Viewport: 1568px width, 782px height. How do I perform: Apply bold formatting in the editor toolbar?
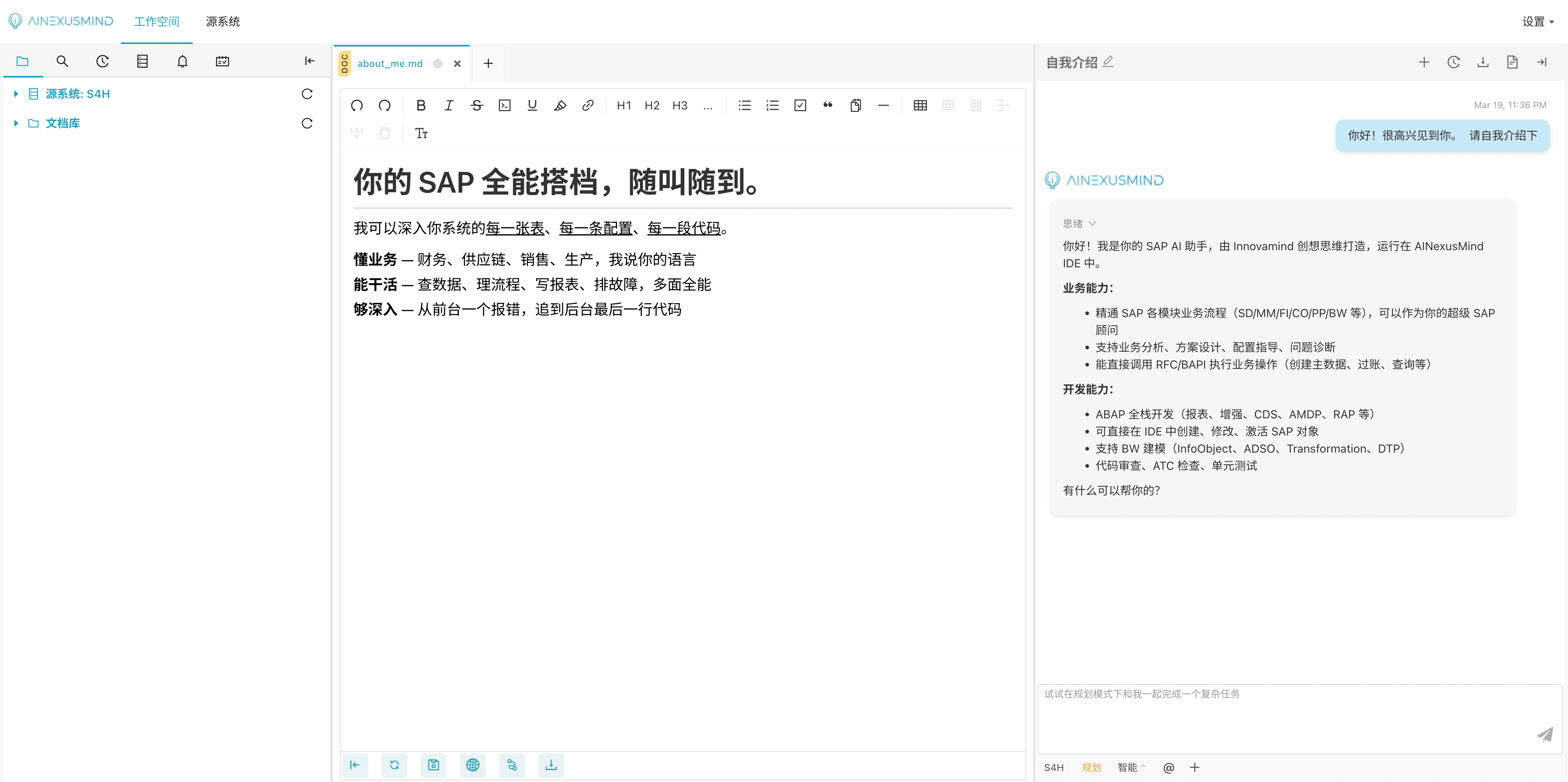click(421, 105)
